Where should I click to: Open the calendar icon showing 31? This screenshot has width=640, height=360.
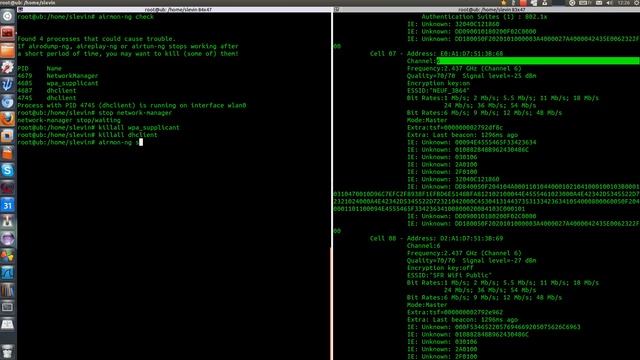coord(7,204)
